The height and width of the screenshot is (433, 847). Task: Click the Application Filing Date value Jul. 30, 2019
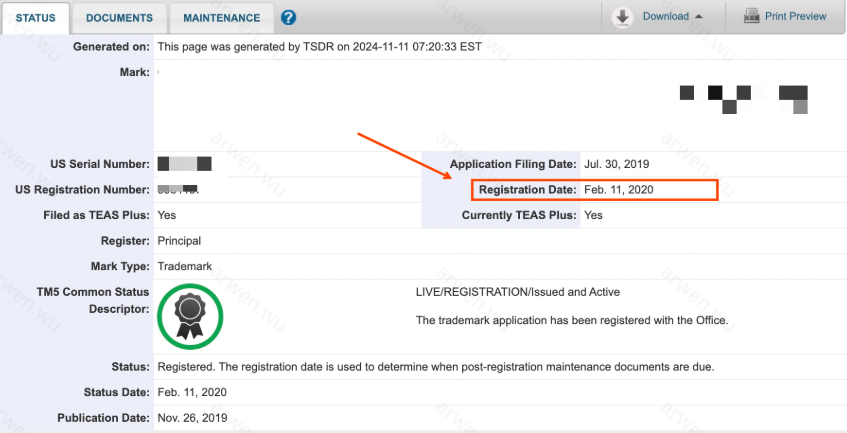point(616,164)
